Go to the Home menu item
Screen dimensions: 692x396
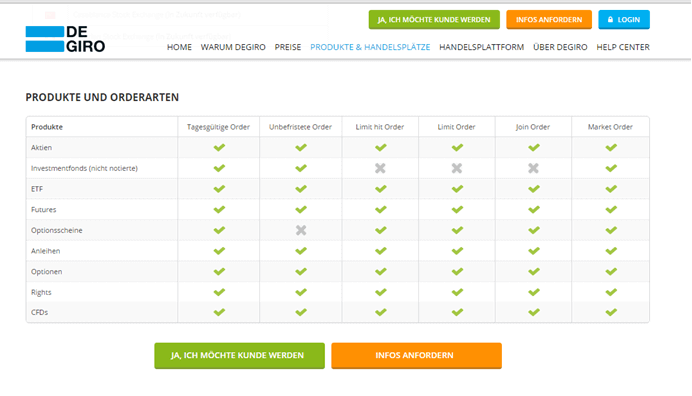pyautogui.click(x=179, y=47)
